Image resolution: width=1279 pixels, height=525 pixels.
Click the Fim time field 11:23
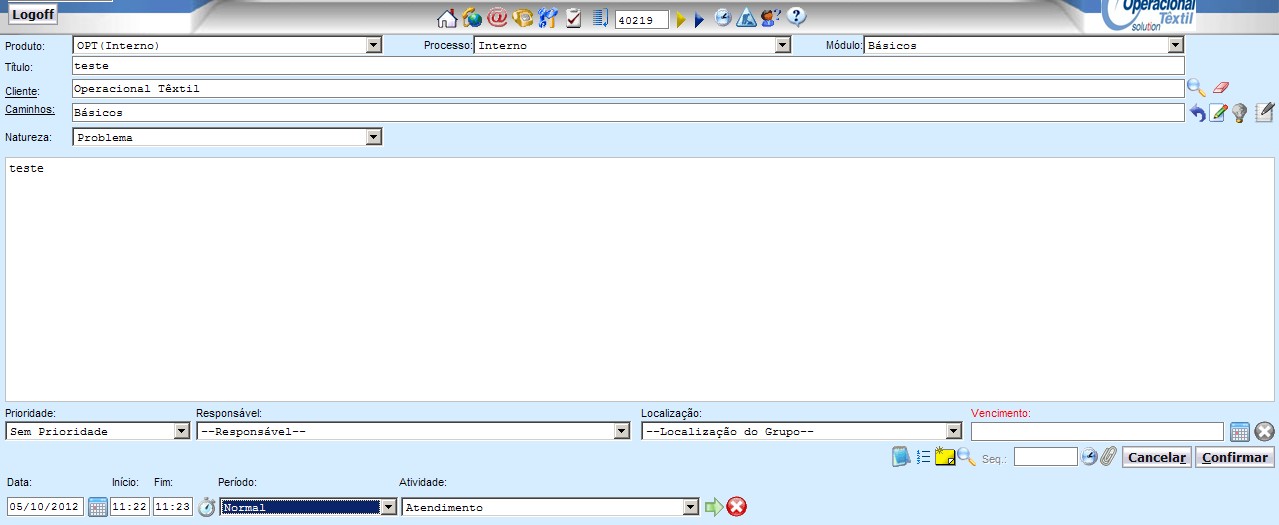pyautogui.click(x=173, y=507)
